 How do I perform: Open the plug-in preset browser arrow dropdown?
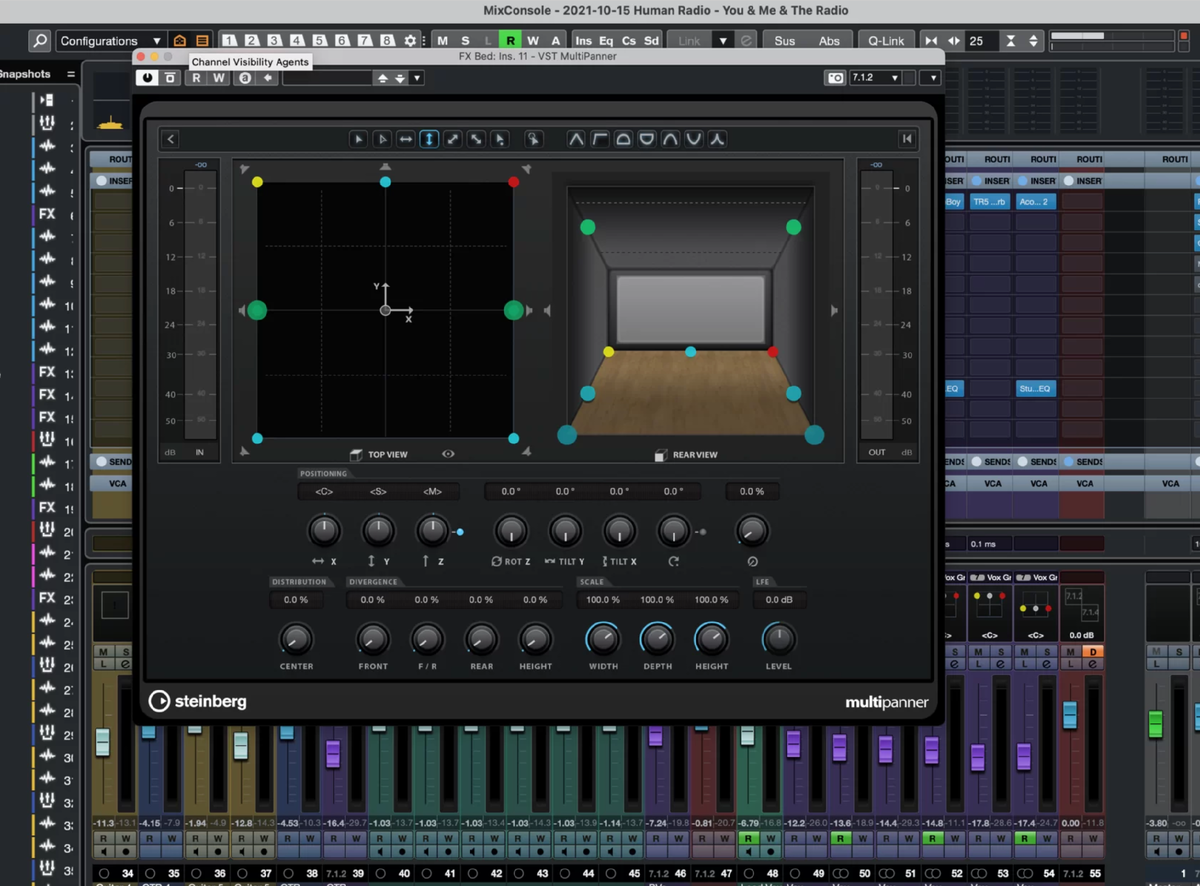coord(417,78)
